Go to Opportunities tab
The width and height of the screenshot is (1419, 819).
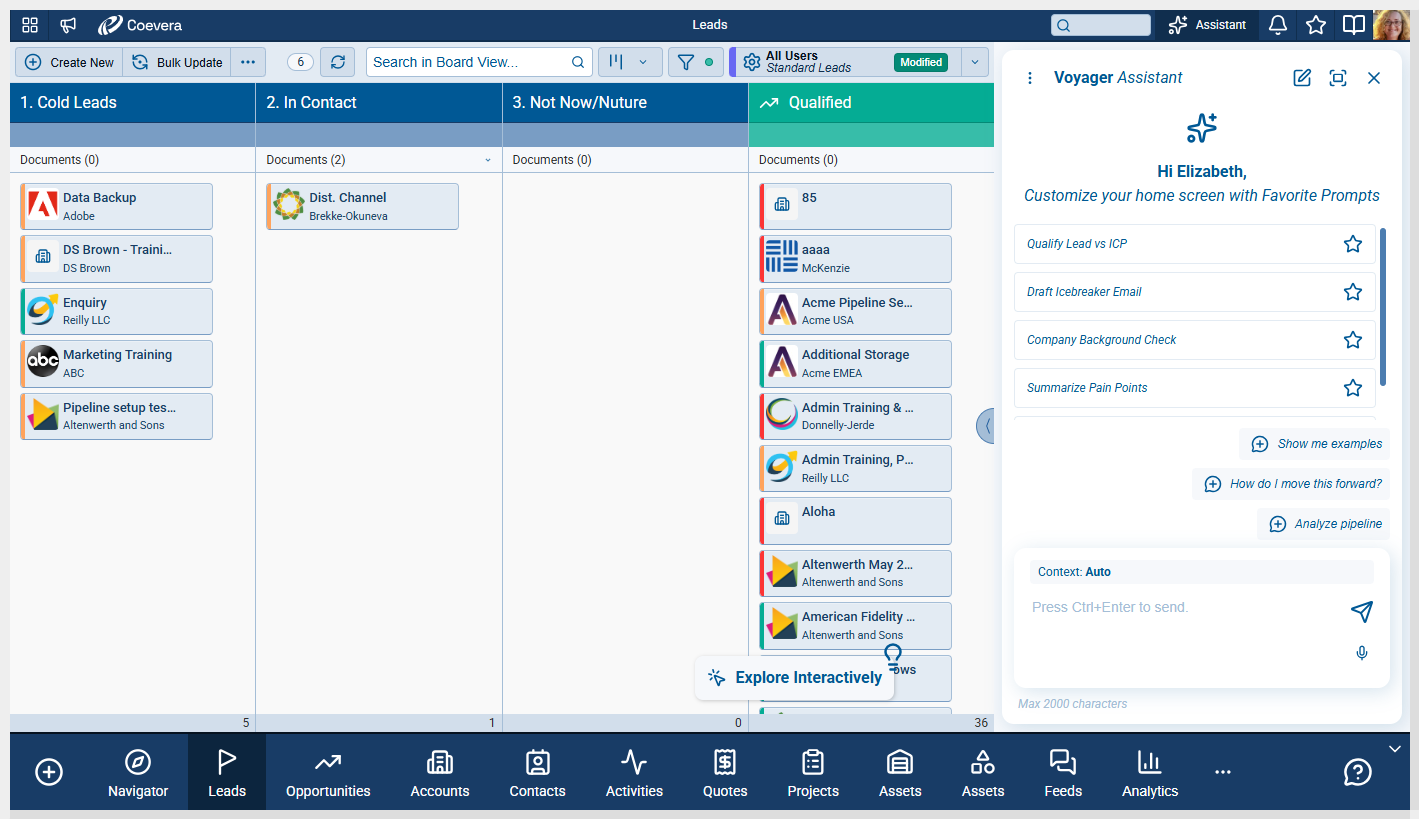point(328,773)
